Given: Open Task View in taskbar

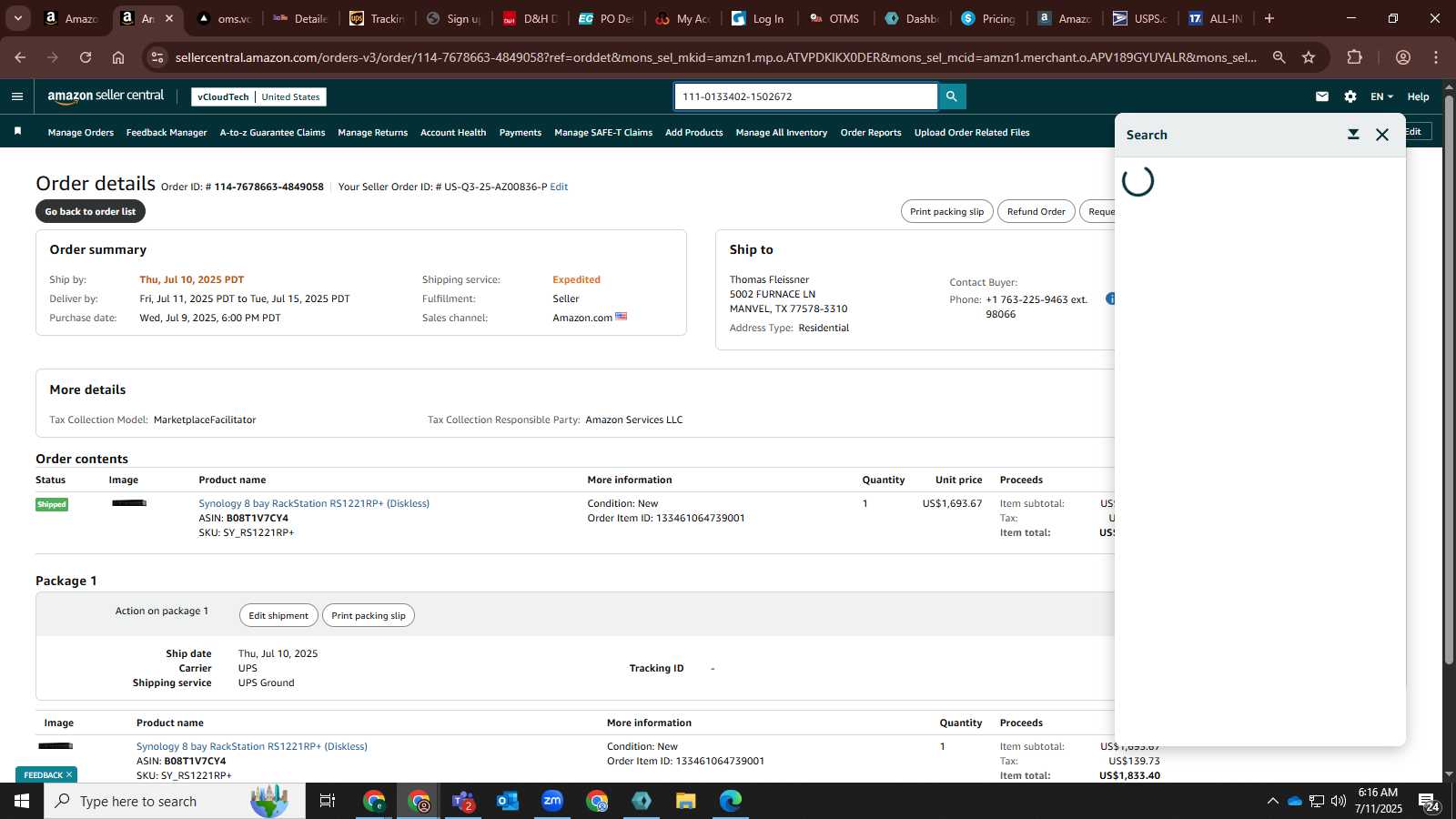Looking at the screenshot, I should click(x=328, y=801).
